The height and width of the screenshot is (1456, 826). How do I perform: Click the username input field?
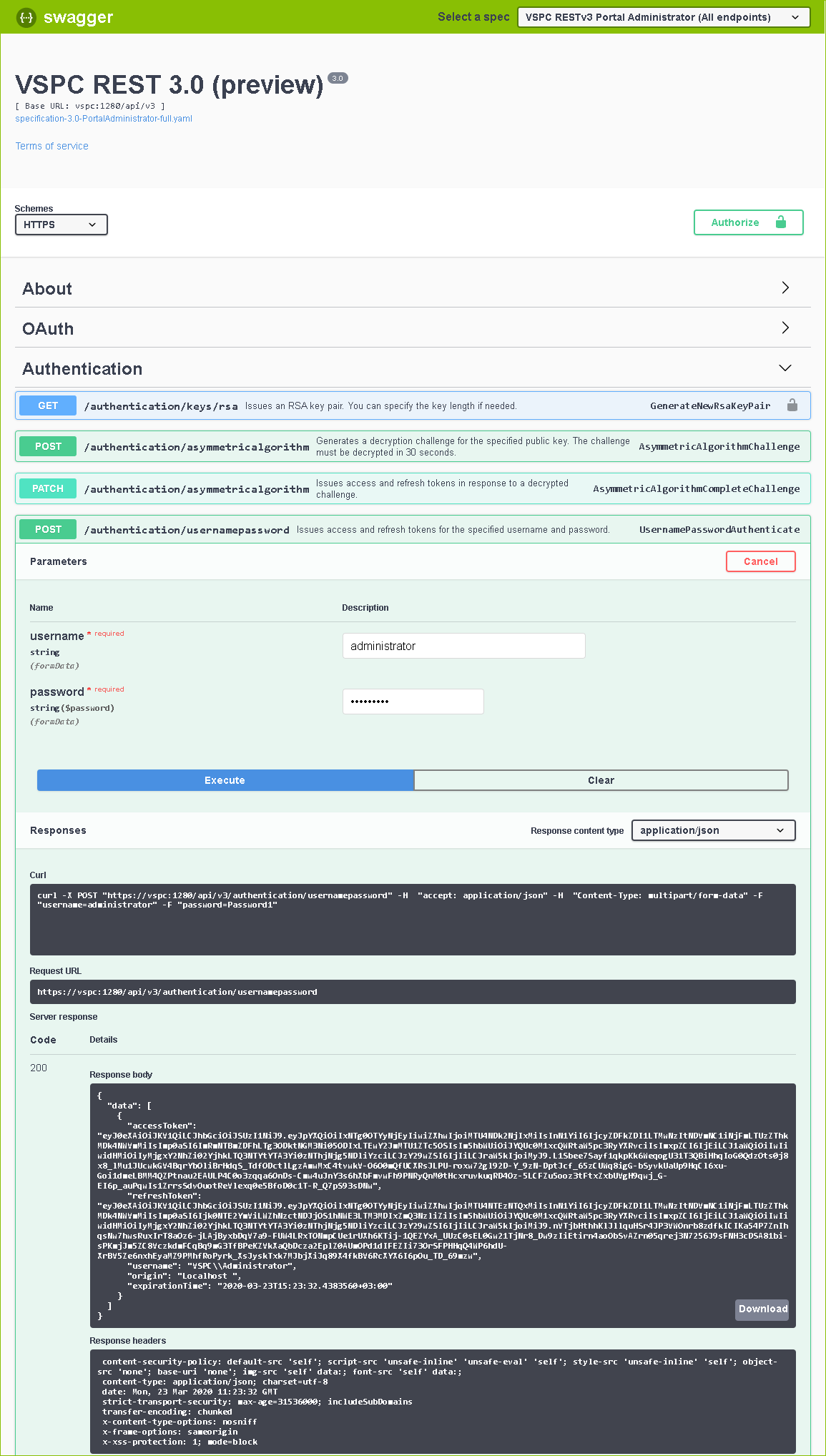pos(464,646)
